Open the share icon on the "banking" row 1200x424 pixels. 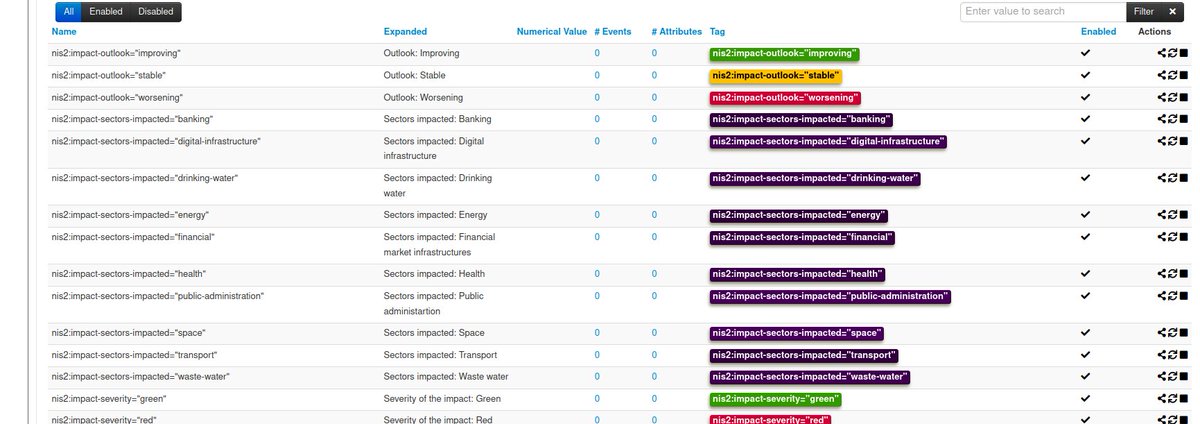(x=1162, y=119)
